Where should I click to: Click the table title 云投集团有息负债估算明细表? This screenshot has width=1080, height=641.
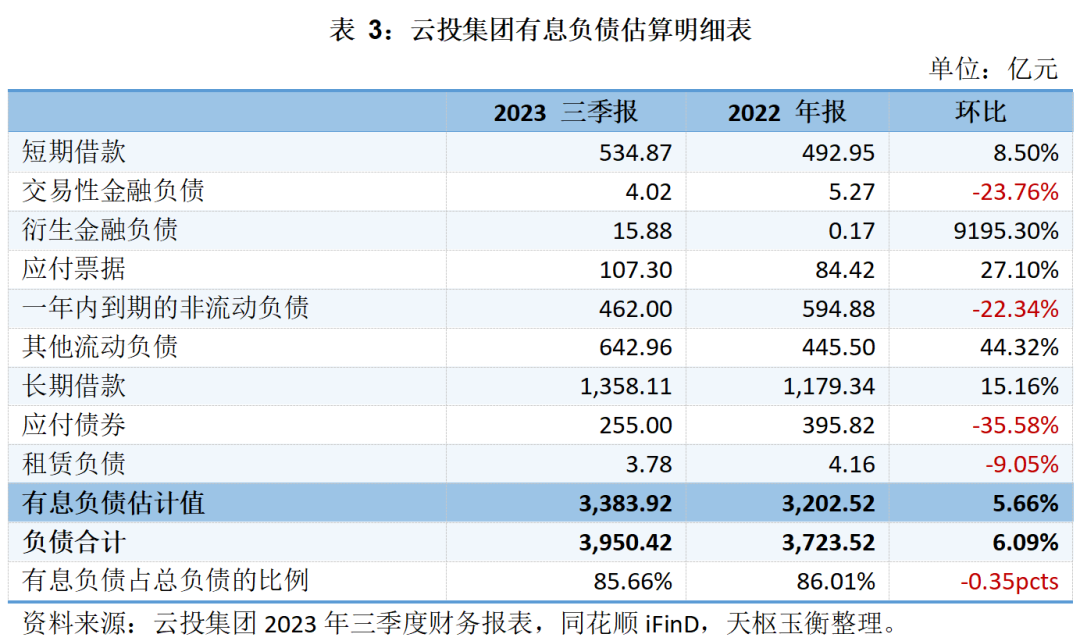[x=540, y=31]
